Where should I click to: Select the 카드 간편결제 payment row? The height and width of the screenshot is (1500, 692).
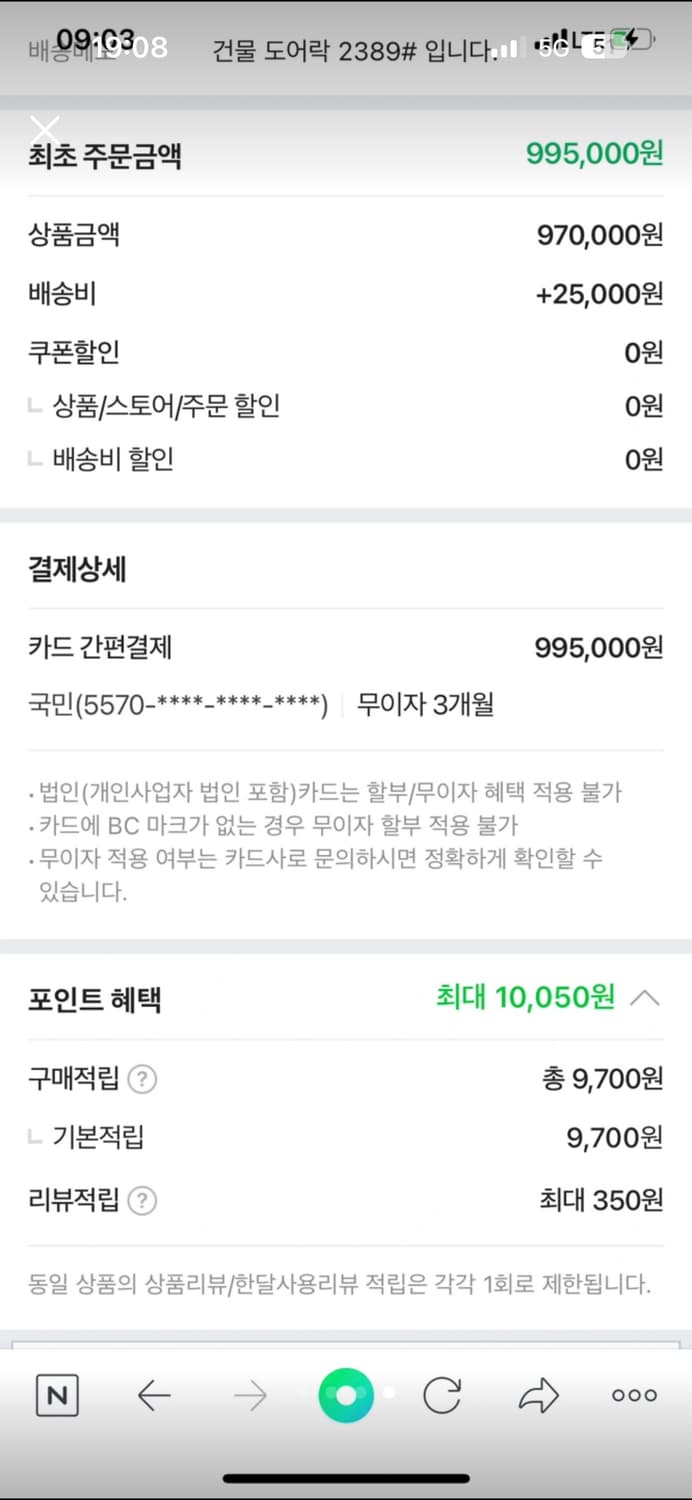pyautogui.click(x=345, y=648)
